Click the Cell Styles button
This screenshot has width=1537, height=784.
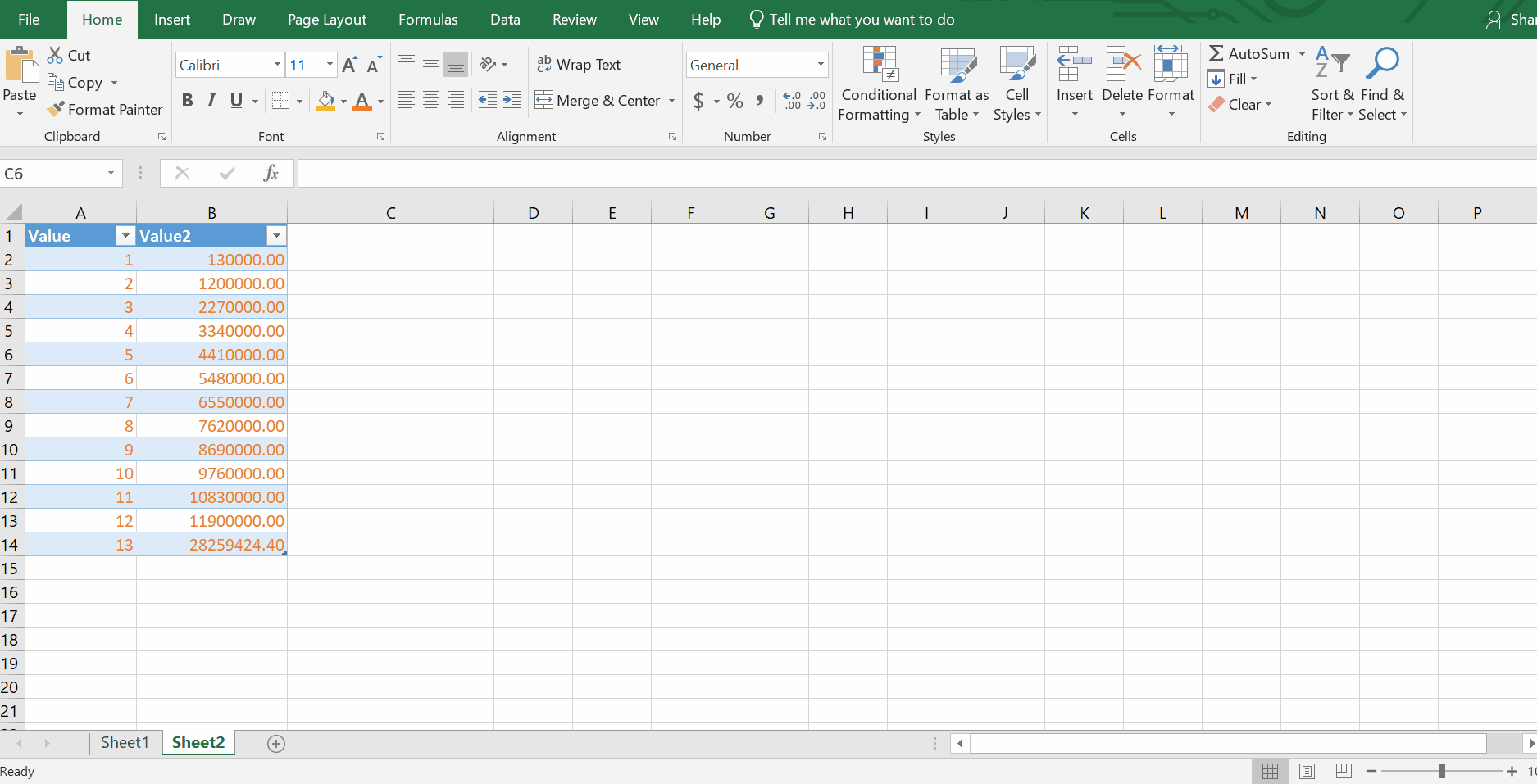[1016, 82]
